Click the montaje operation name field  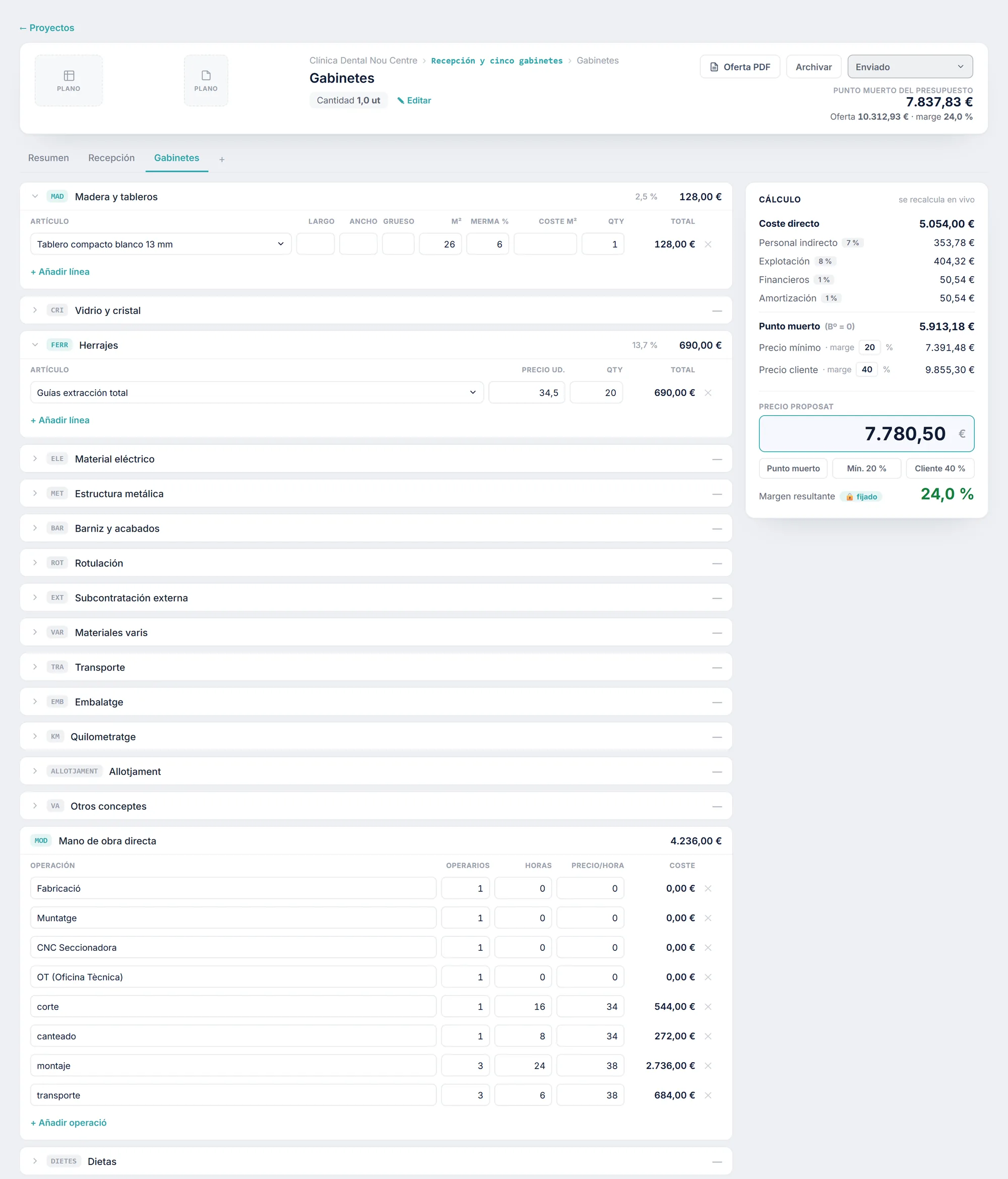pos(233,1066)
